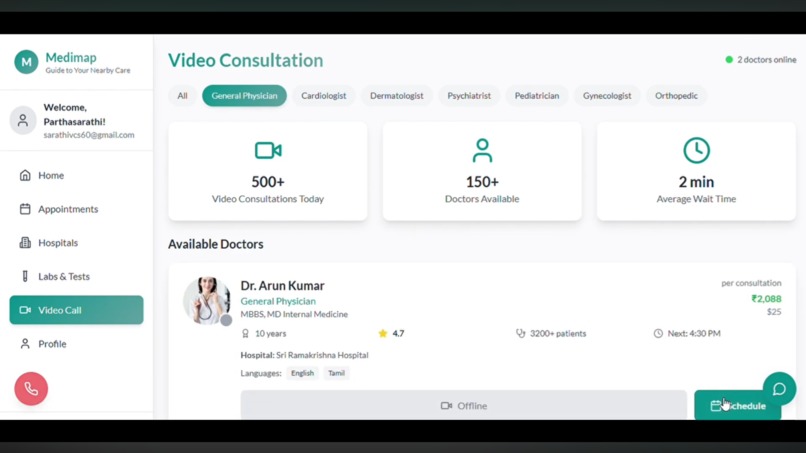Click the Labs & Tests test-tube icon
This screenshot has height=453, width=806.
25,276
